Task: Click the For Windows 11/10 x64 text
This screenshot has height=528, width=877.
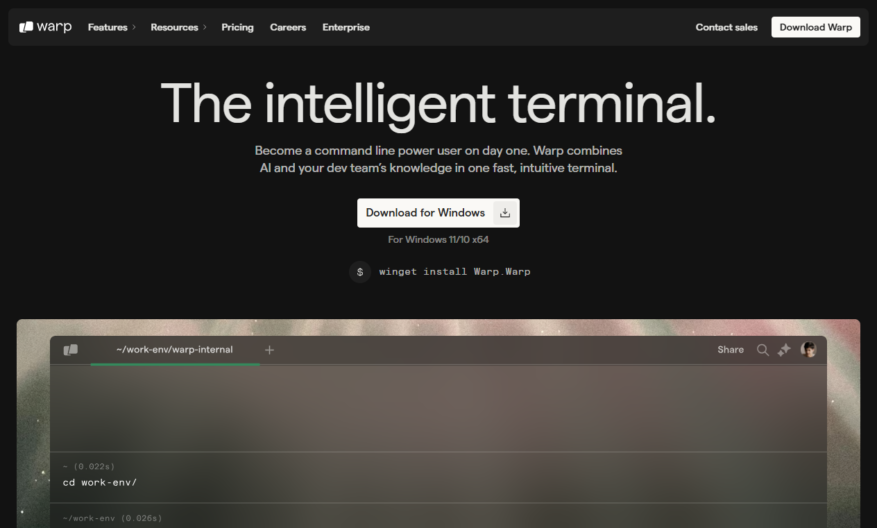Action: coord(438,239)
